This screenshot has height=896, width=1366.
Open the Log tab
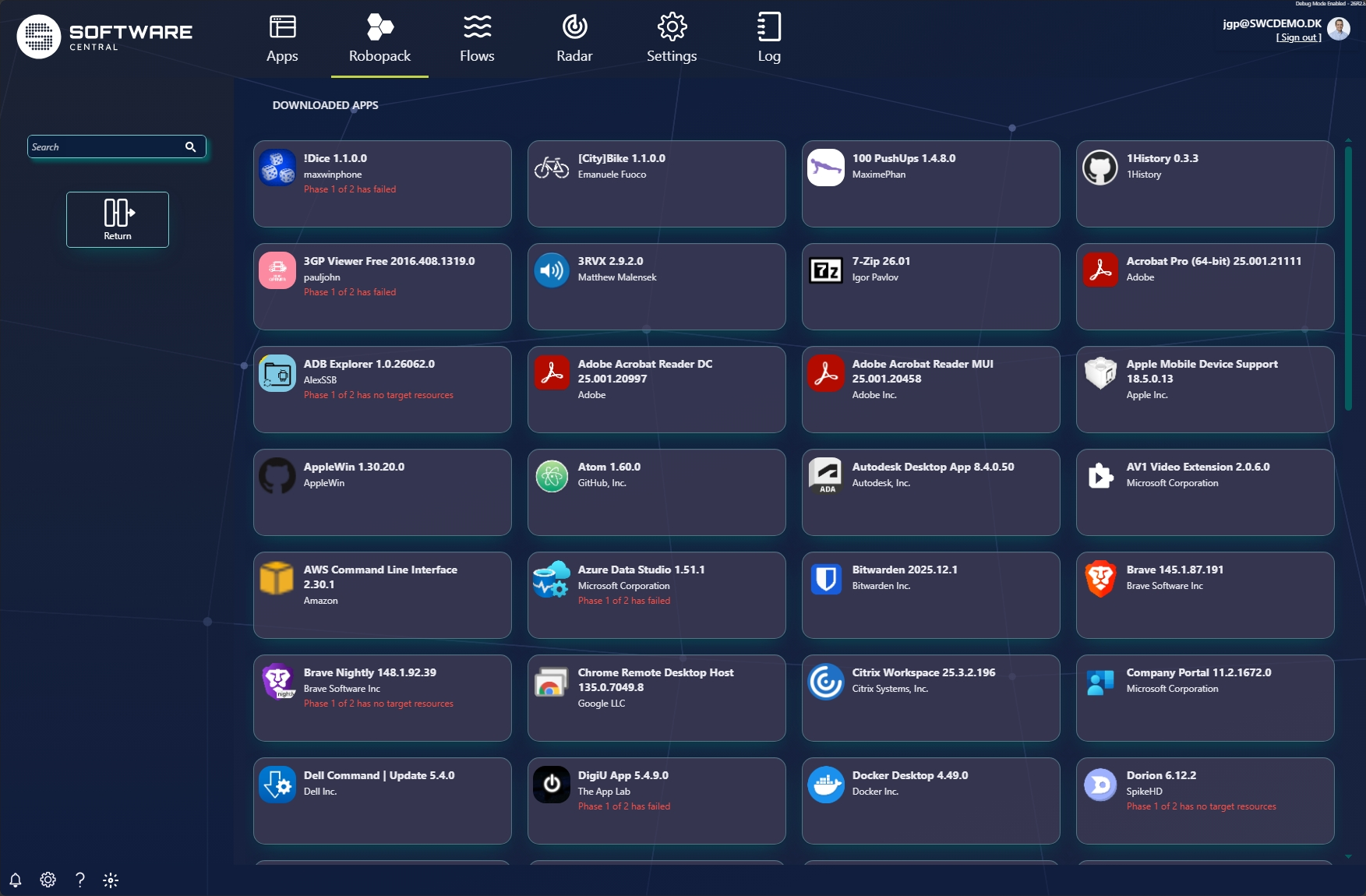coord(769,39)
